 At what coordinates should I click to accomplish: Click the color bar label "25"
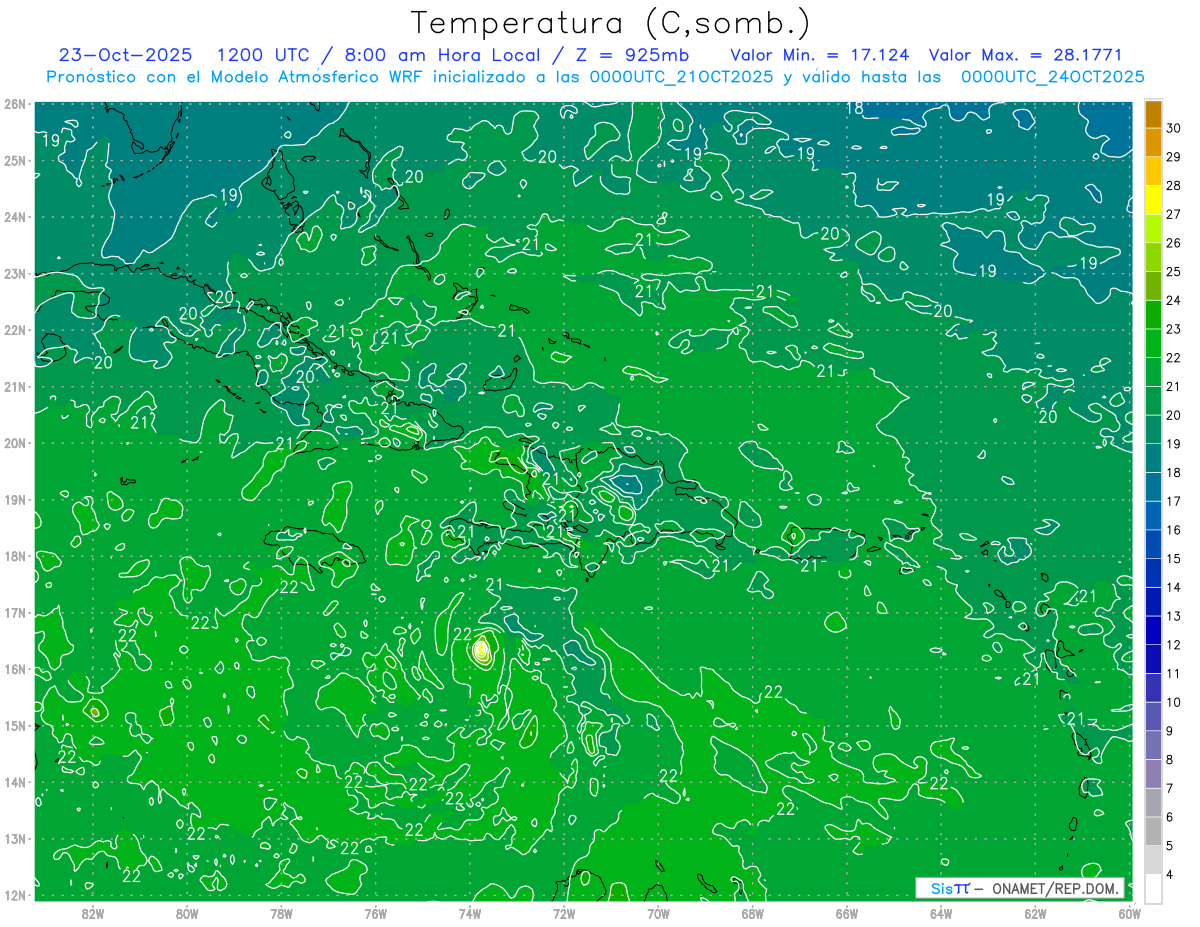1175,271
